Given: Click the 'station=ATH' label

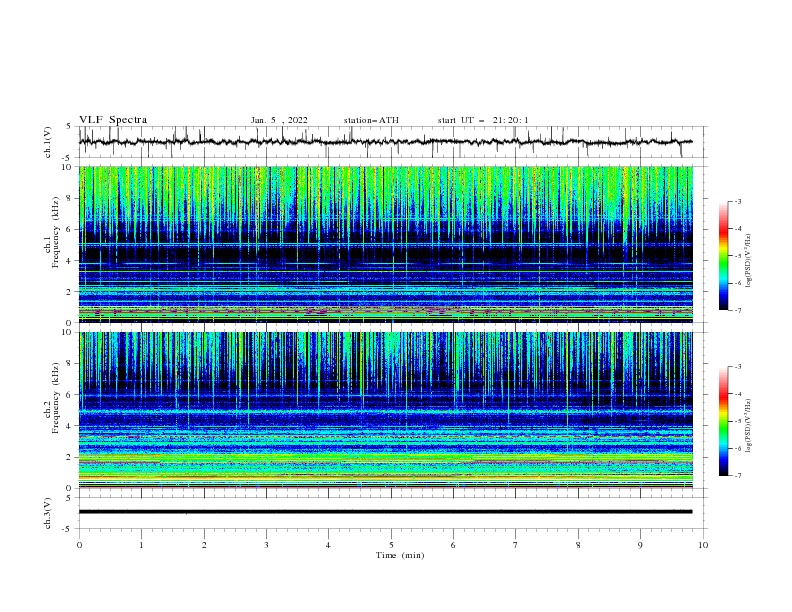Looking at the screenshot, I should point(371,120).
